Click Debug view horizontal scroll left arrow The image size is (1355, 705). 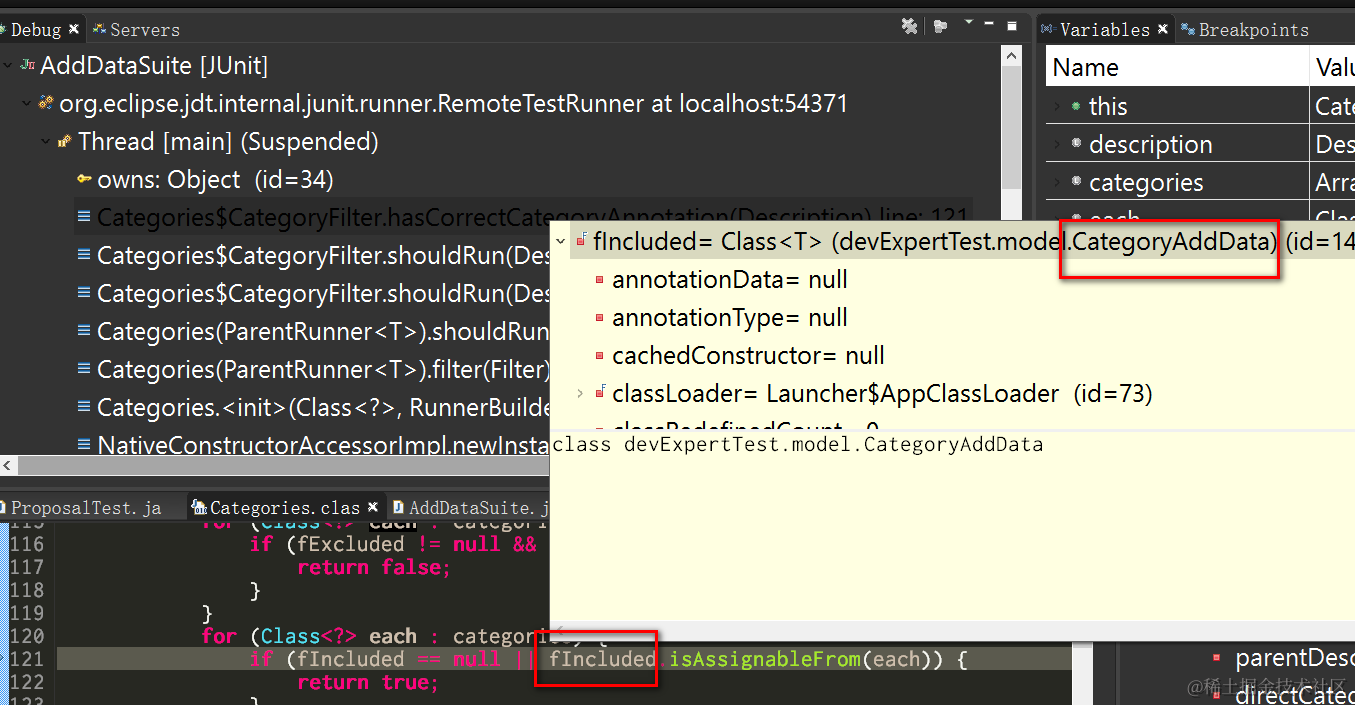[9, 466]
